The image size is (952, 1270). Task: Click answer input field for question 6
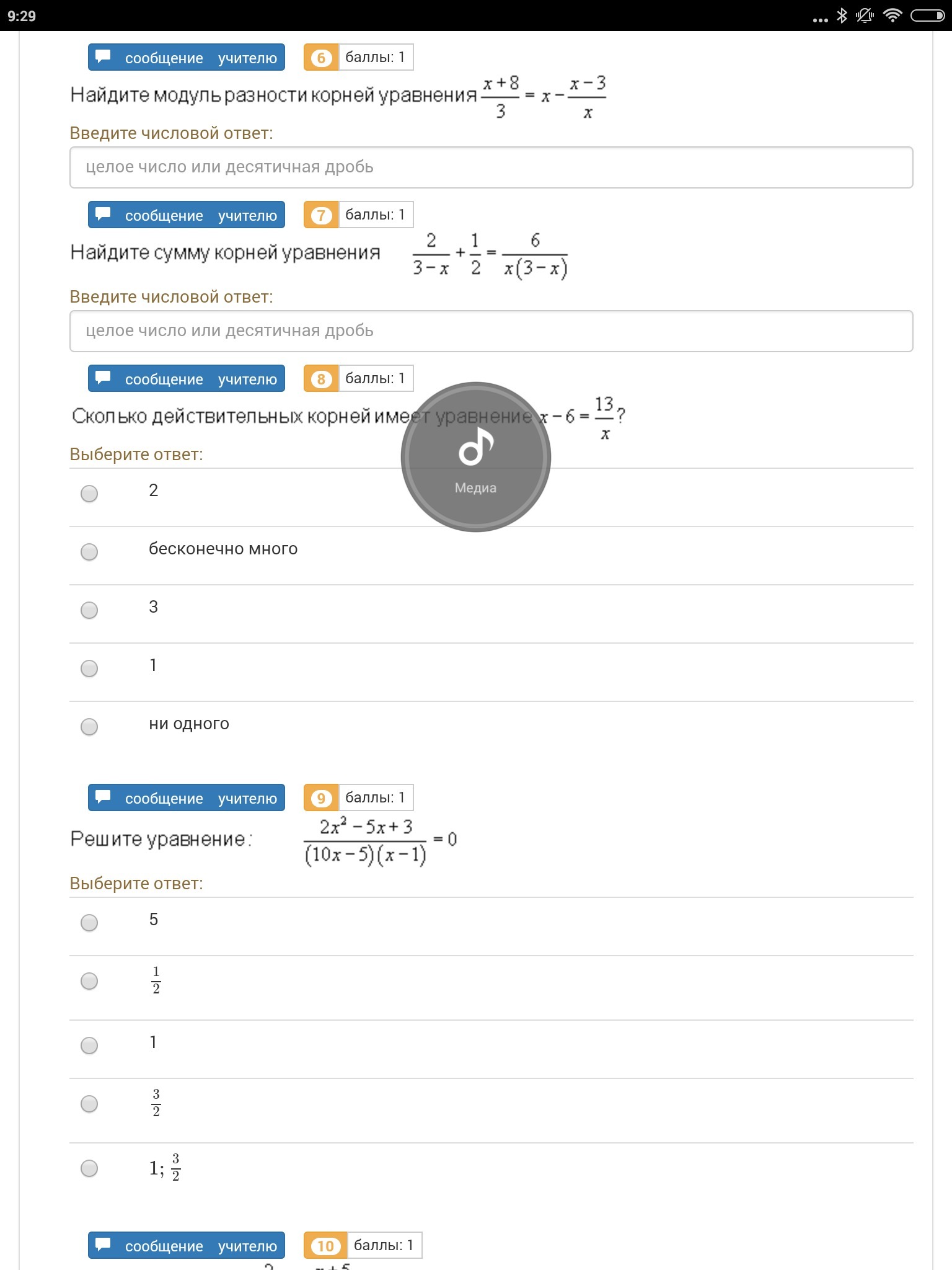coord(491,167)
